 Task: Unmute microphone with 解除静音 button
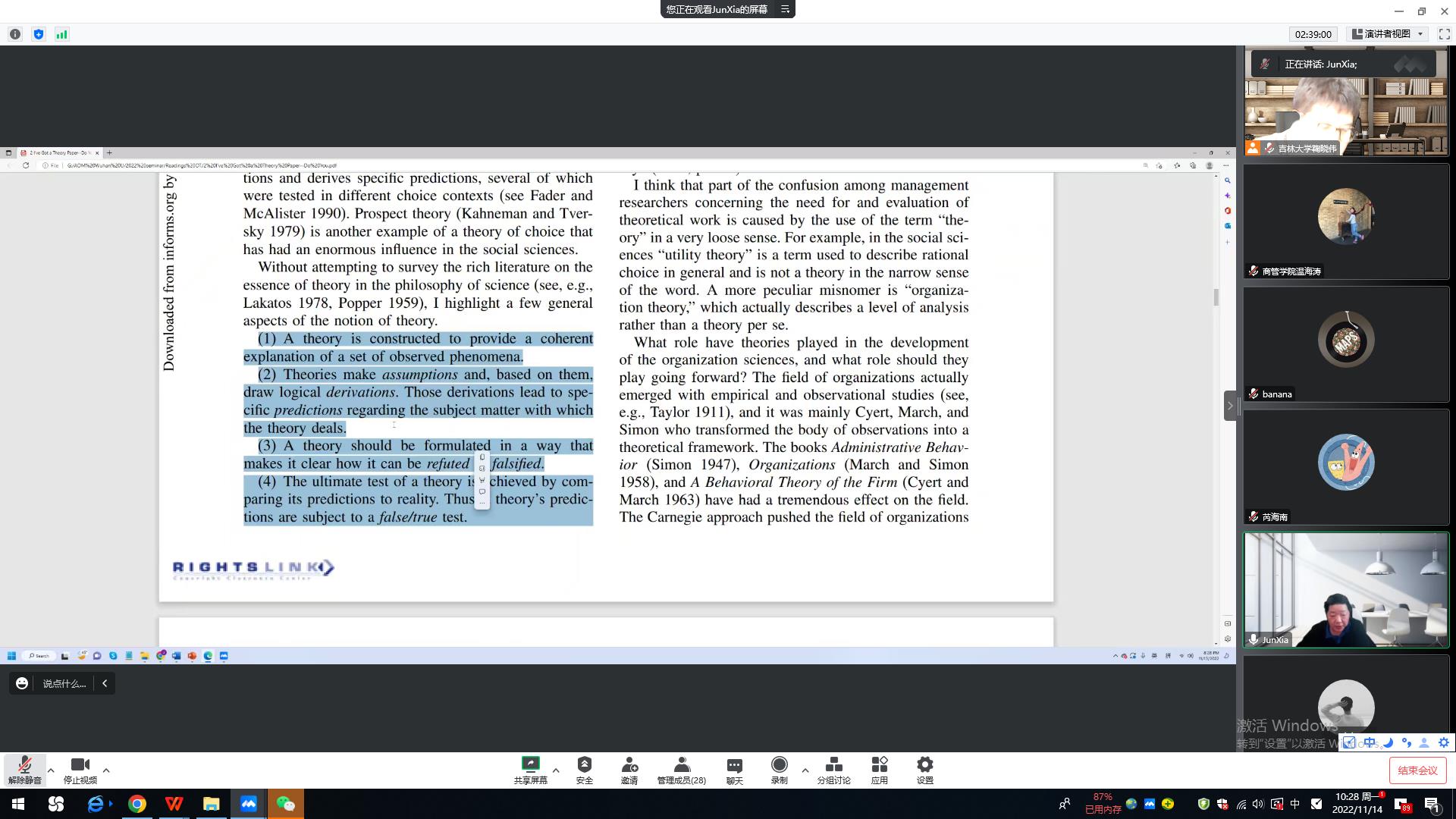click(x=24, y=769)
